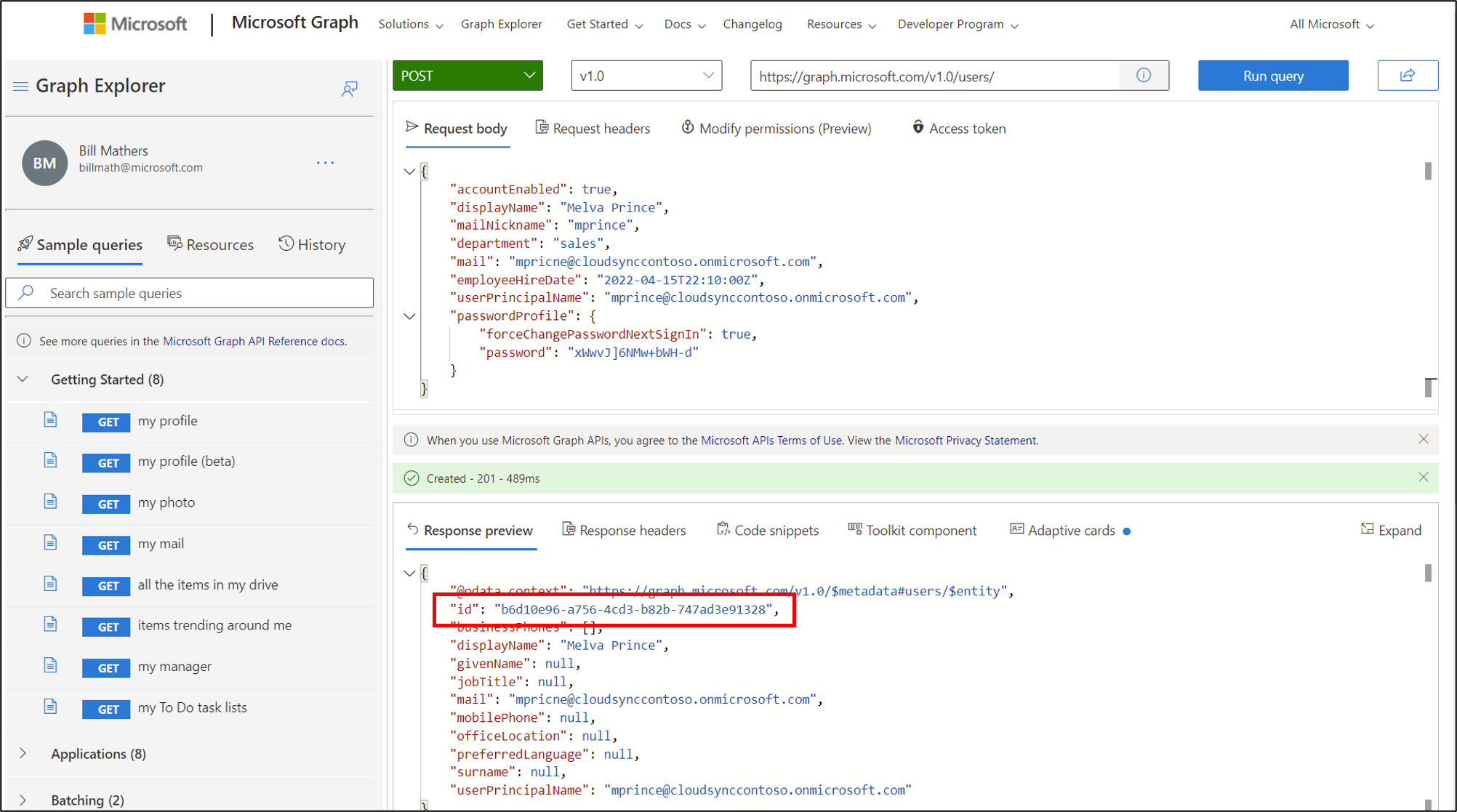Open the Resources top navigation menu
The width and height of the screenshot is (1457, 812).
click(841, 24)
